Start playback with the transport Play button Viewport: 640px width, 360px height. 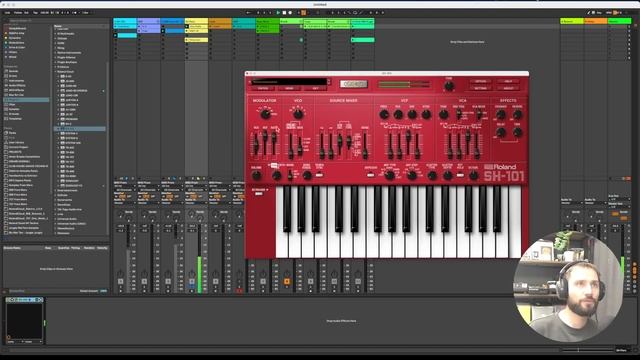click(278, 13)
